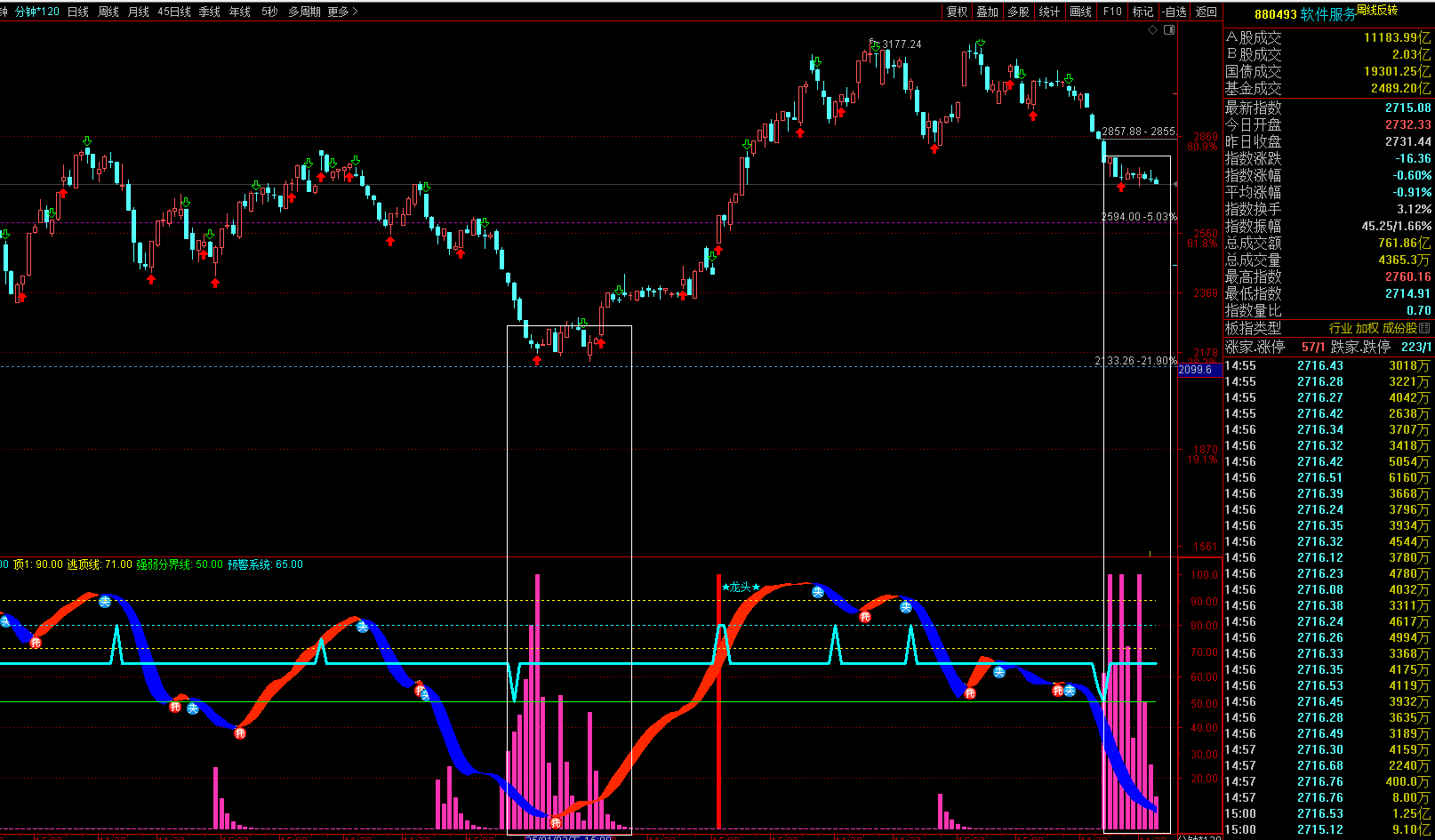
Task: Click the 国债成交 value 19301.25亿
Action: (1398, 71)
